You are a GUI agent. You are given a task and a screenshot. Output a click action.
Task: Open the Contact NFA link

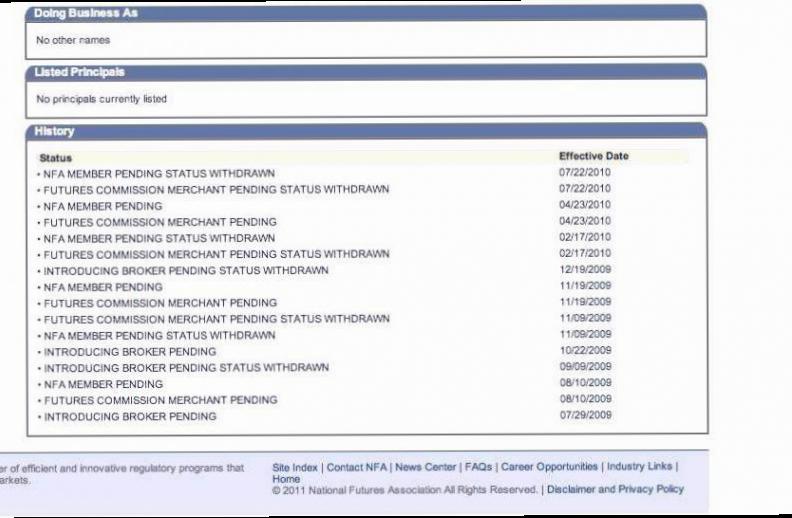(357, 468)
